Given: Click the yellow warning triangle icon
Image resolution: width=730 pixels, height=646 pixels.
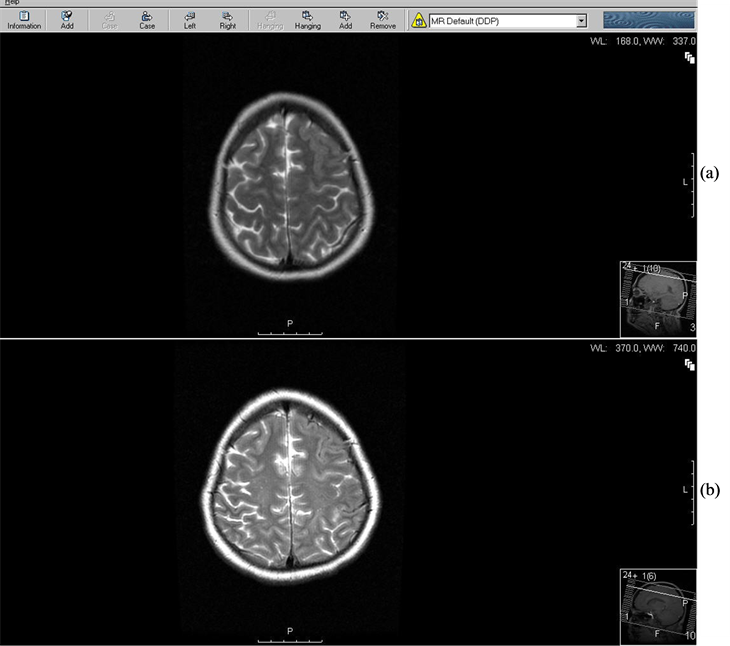Looking at the screenshot, I should pyautogui.click(x=420, y=20).
